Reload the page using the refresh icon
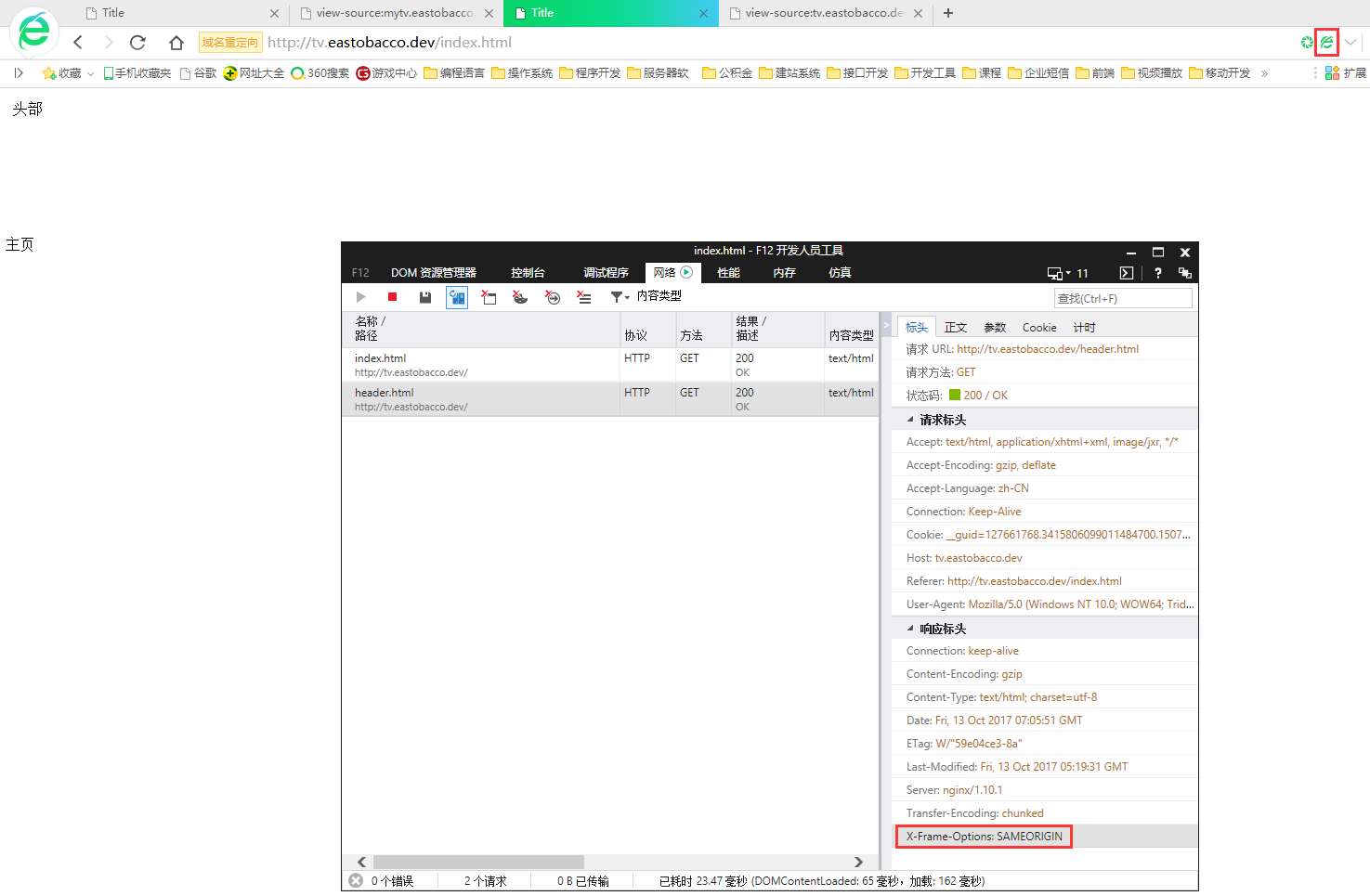1370x896 pixels. pos(137,43)
